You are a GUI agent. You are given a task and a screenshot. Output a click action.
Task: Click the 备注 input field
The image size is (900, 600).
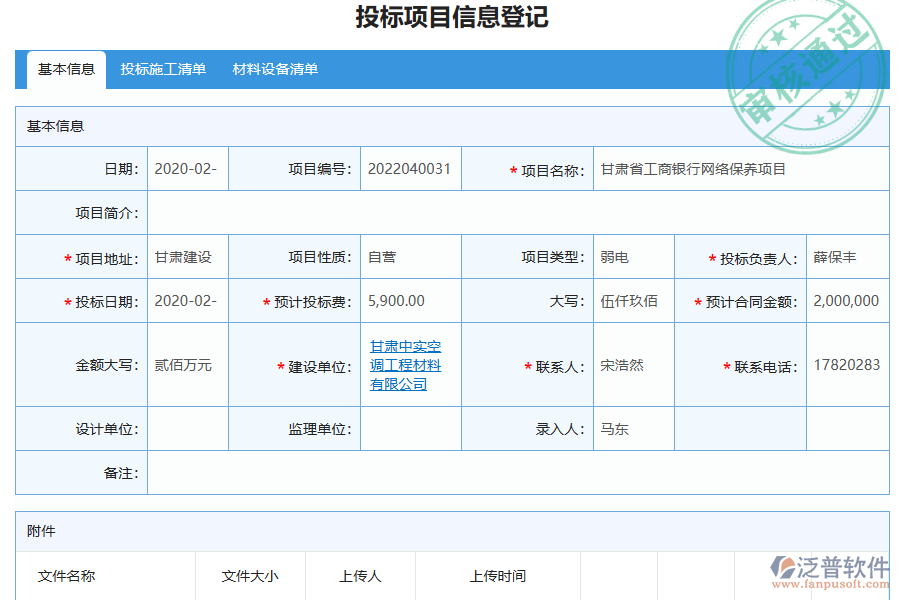500,473
